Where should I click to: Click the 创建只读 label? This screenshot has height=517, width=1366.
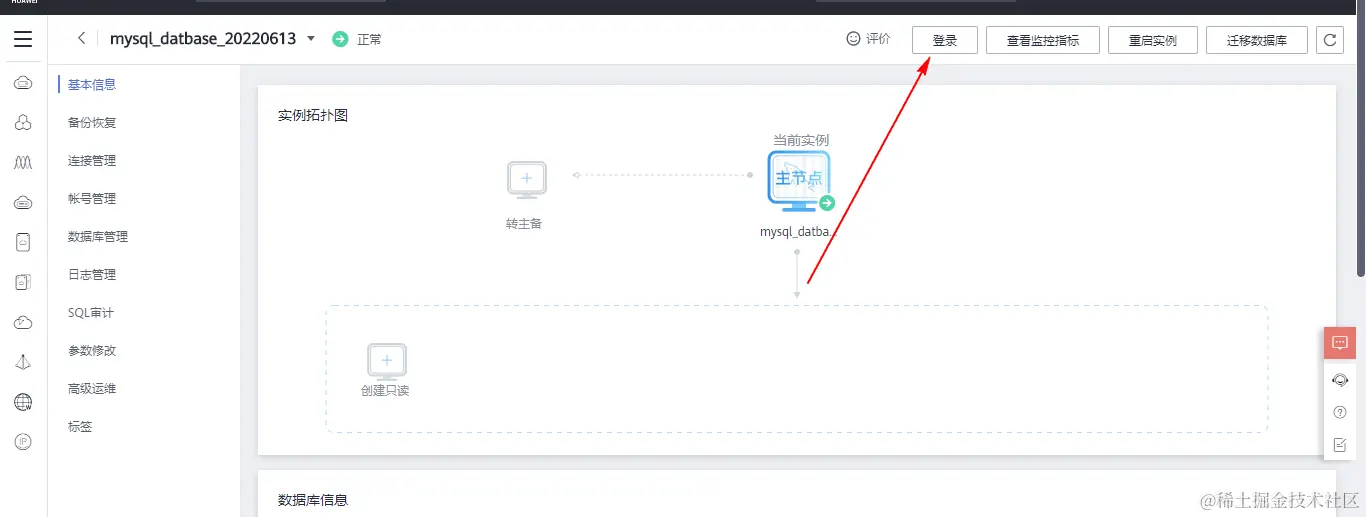(385, 390)
